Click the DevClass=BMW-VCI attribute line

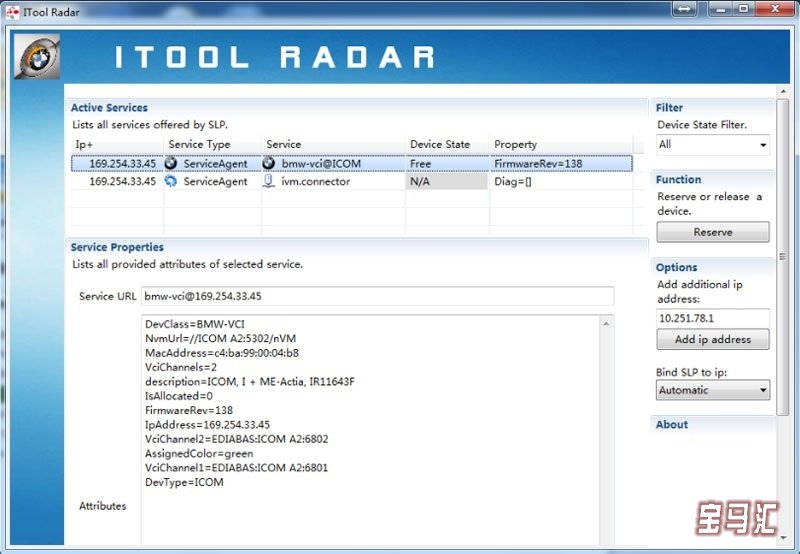coord(194,324)
